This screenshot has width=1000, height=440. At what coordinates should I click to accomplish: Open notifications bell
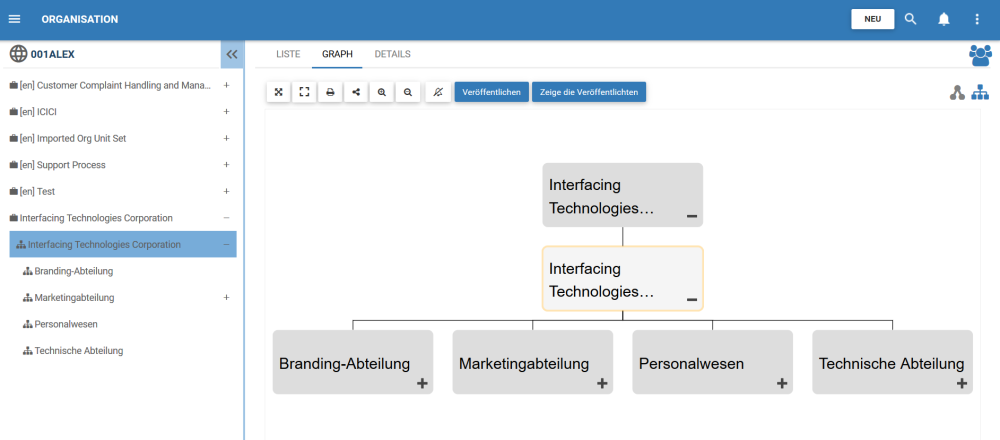943,19
